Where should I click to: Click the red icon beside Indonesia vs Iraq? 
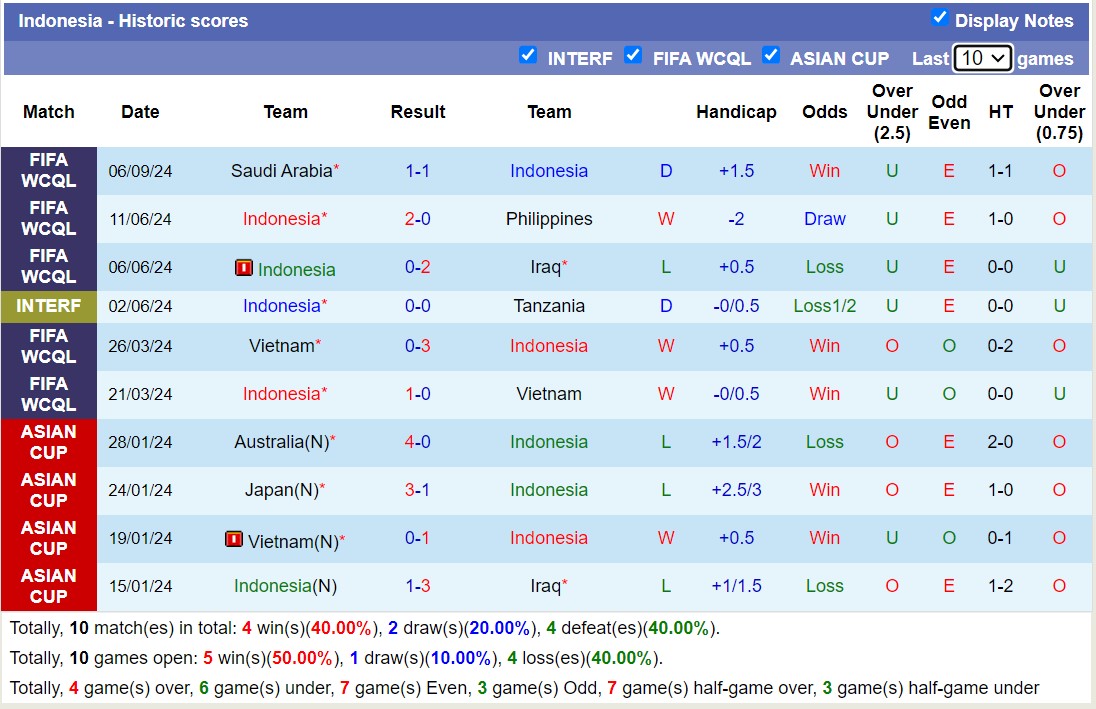coord(244,268)
